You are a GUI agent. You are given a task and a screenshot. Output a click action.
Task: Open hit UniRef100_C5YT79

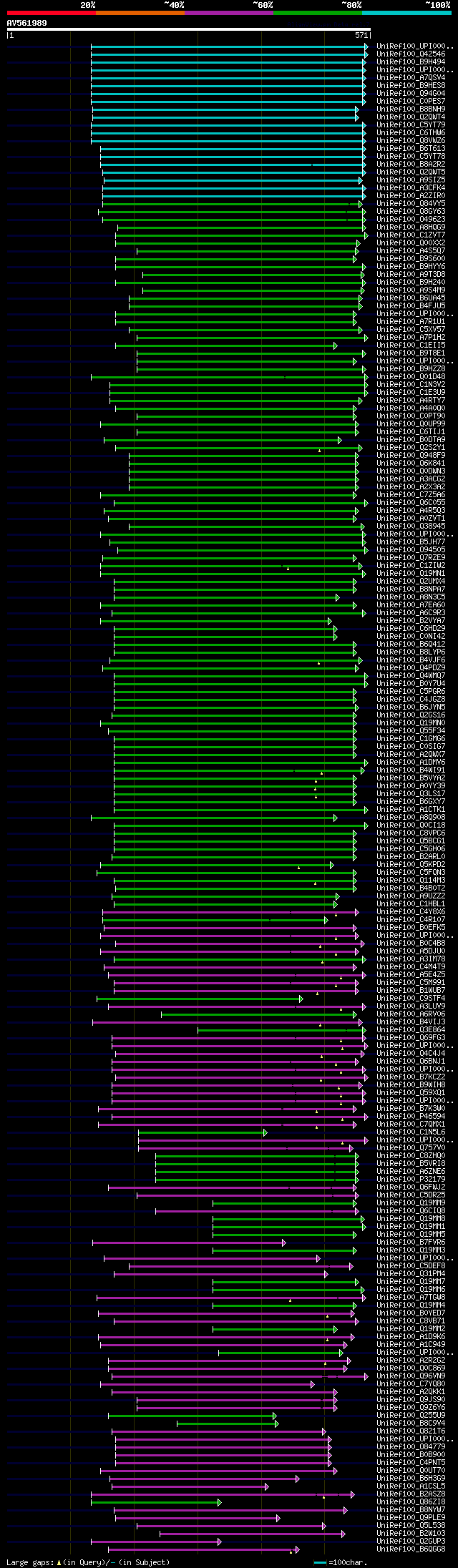411,124
